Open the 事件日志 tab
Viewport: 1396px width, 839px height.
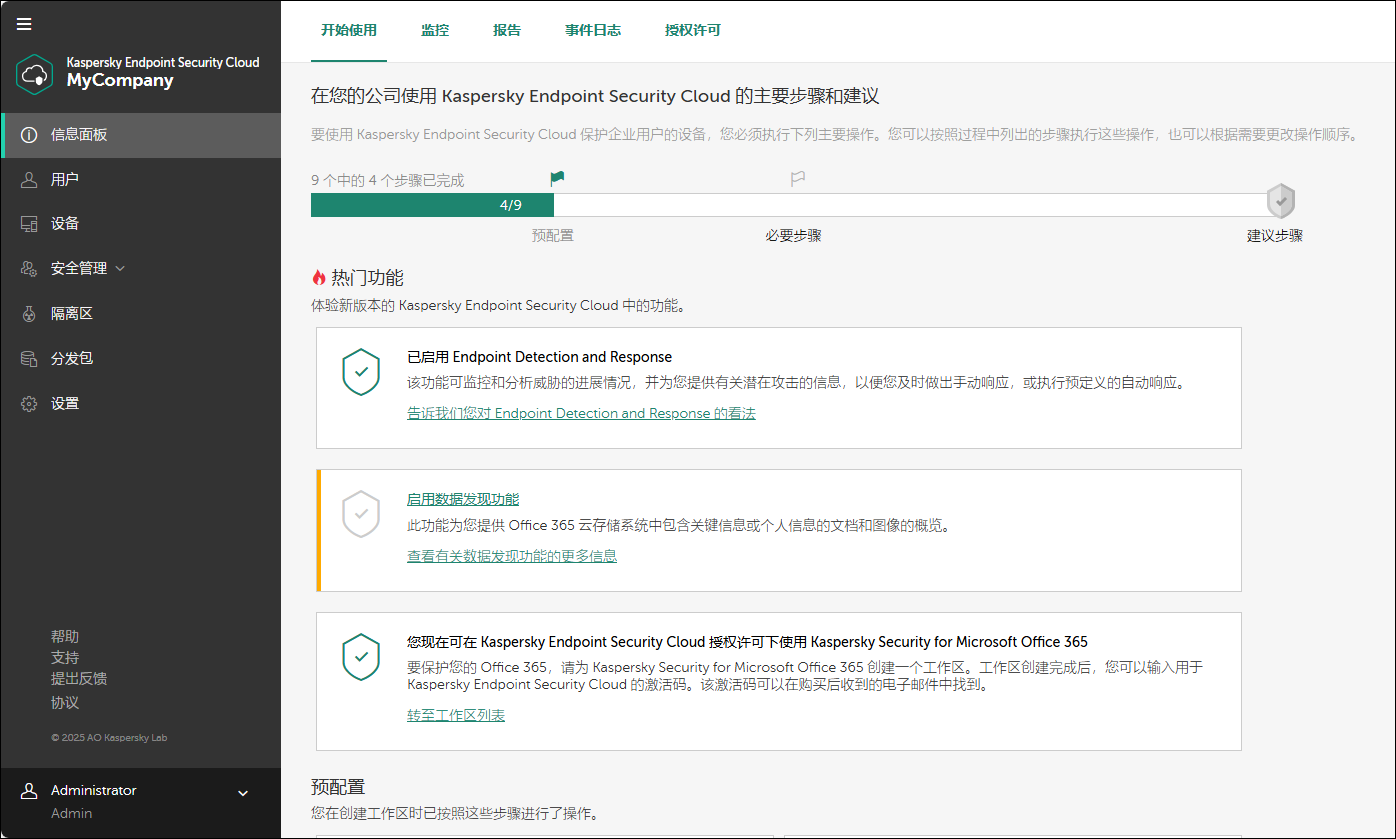pos(592,30)
